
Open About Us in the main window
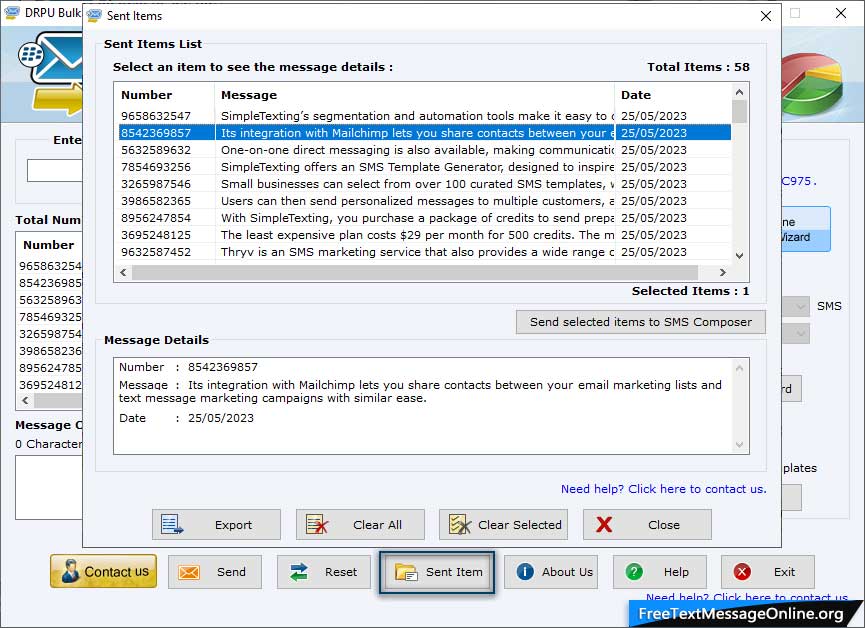click(550, 572)
